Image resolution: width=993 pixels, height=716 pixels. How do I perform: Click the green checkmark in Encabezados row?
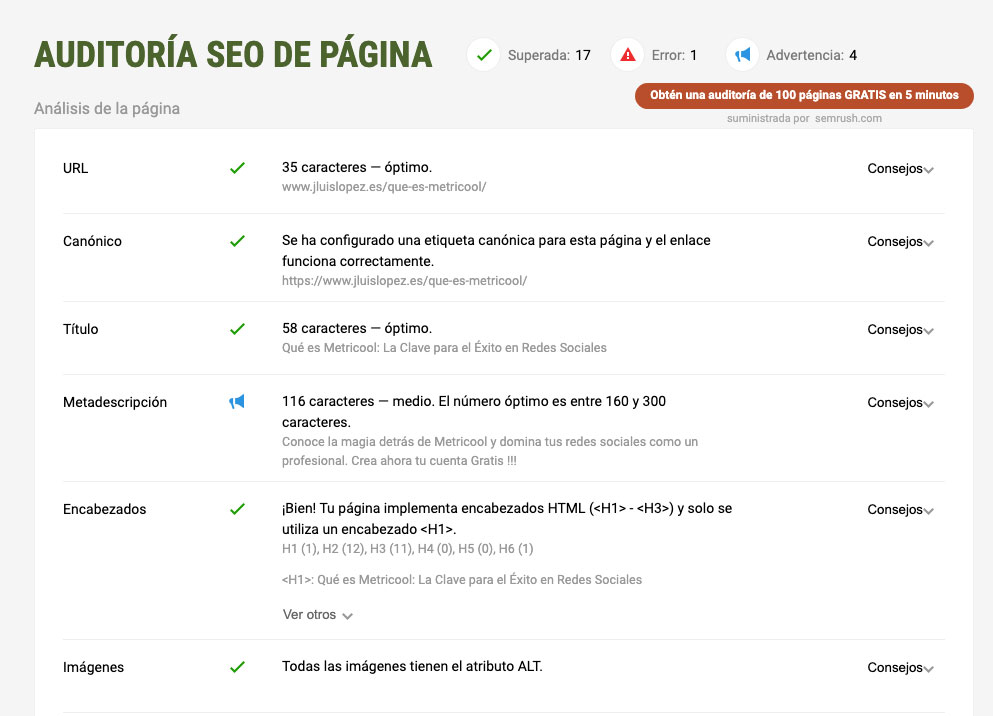point(237,509)
